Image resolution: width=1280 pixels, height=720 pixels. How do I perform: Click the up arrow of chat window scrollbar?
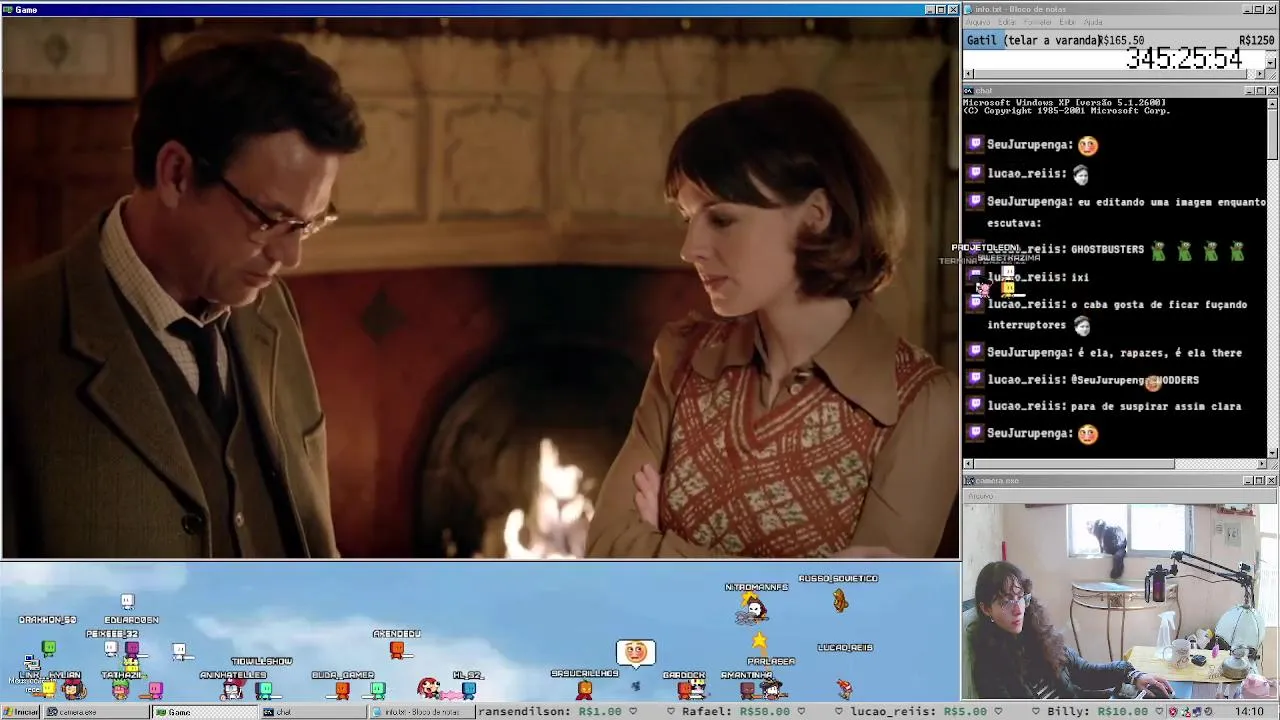[1272, 104]
